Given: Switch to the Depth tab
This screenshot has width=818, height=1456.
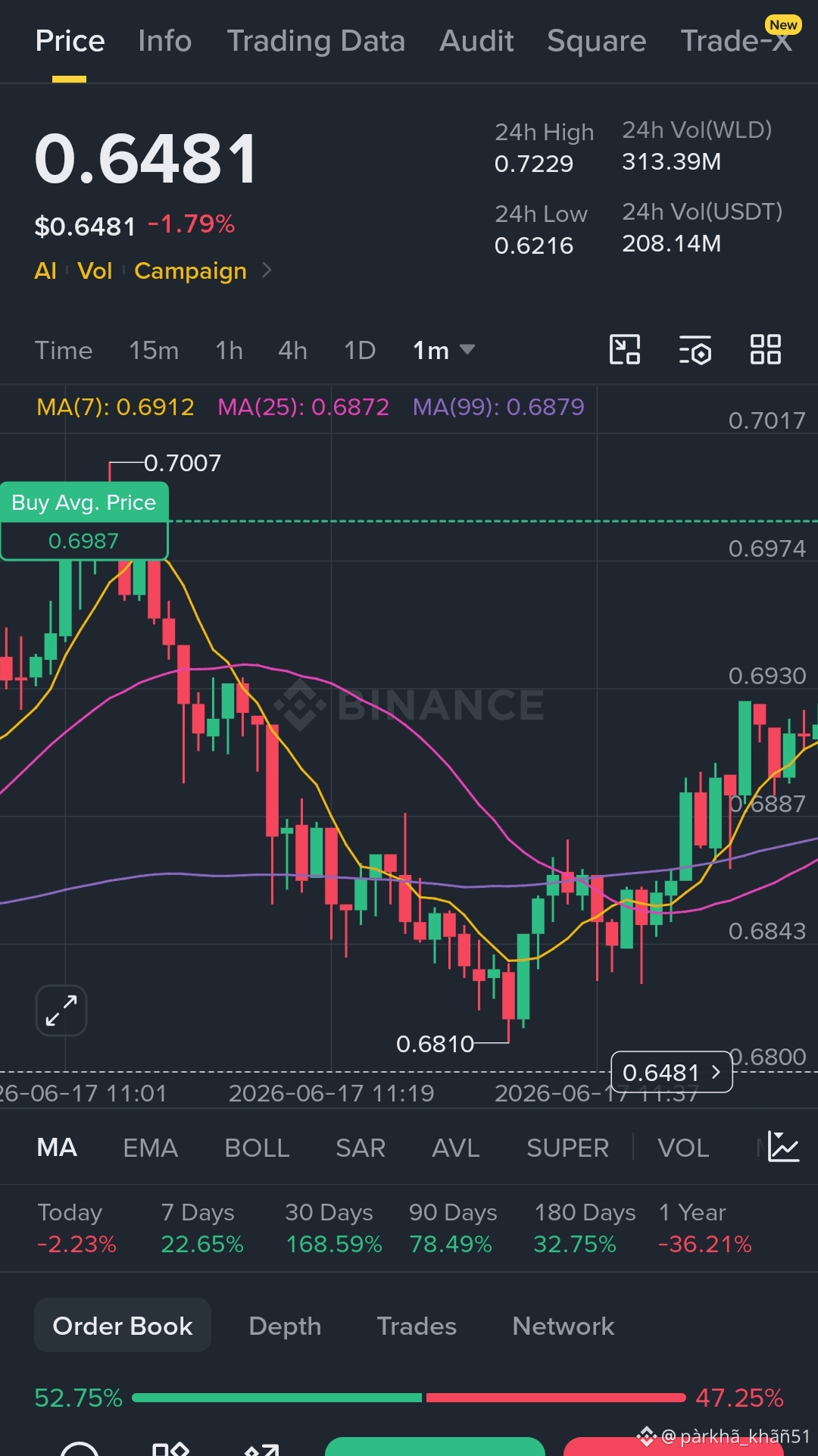Looking at the screenshot, I should 285,1326.
